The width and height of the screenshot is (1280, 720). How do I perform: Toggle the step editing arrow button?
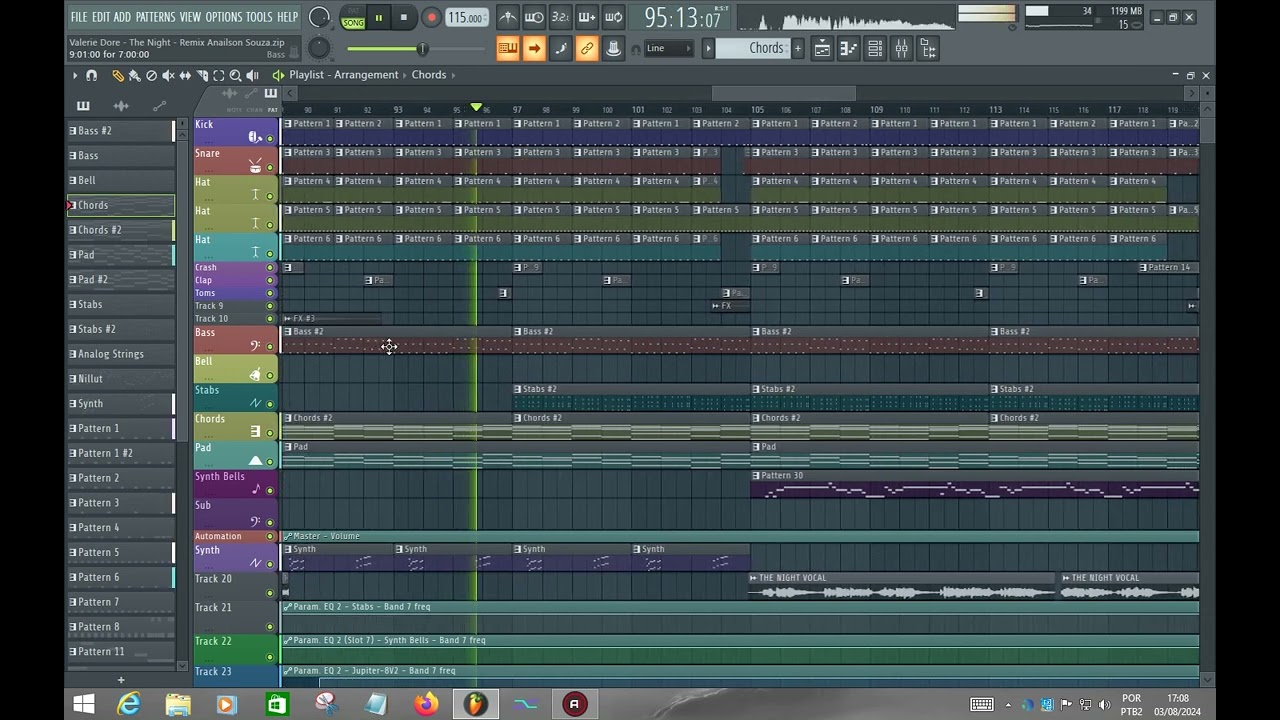coord(534,48)
